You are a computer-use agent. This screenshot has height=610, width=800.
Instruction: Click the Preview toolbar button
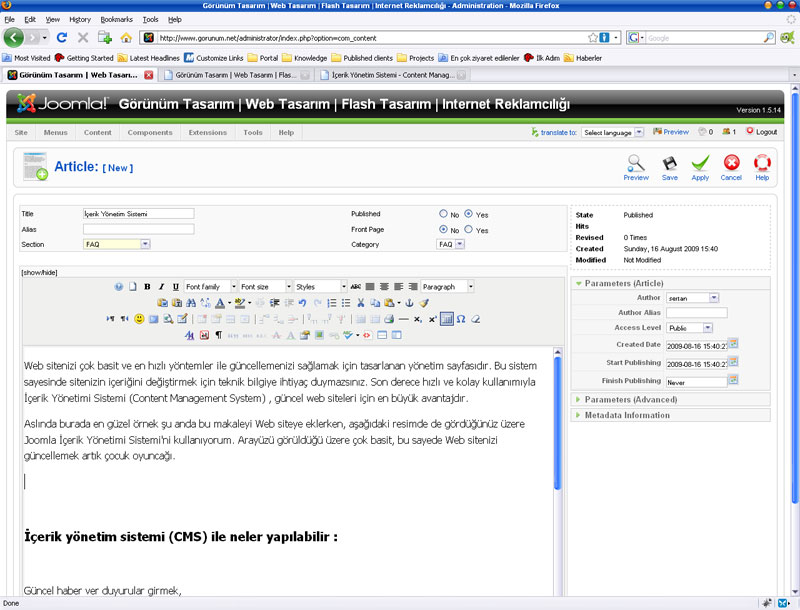pyautogui.click(x=636, y=168)
